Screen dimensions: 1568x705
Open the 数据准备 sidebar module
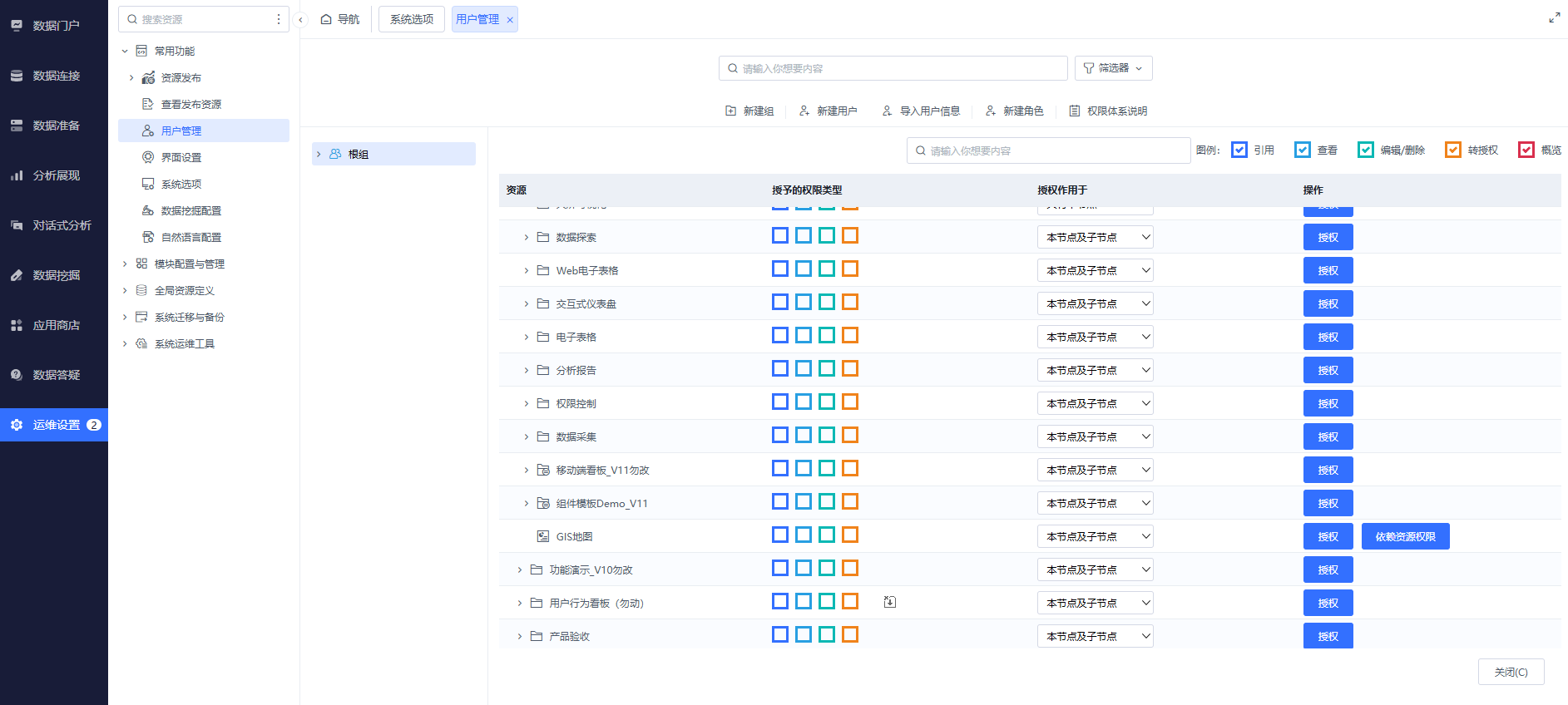[54, 126]
